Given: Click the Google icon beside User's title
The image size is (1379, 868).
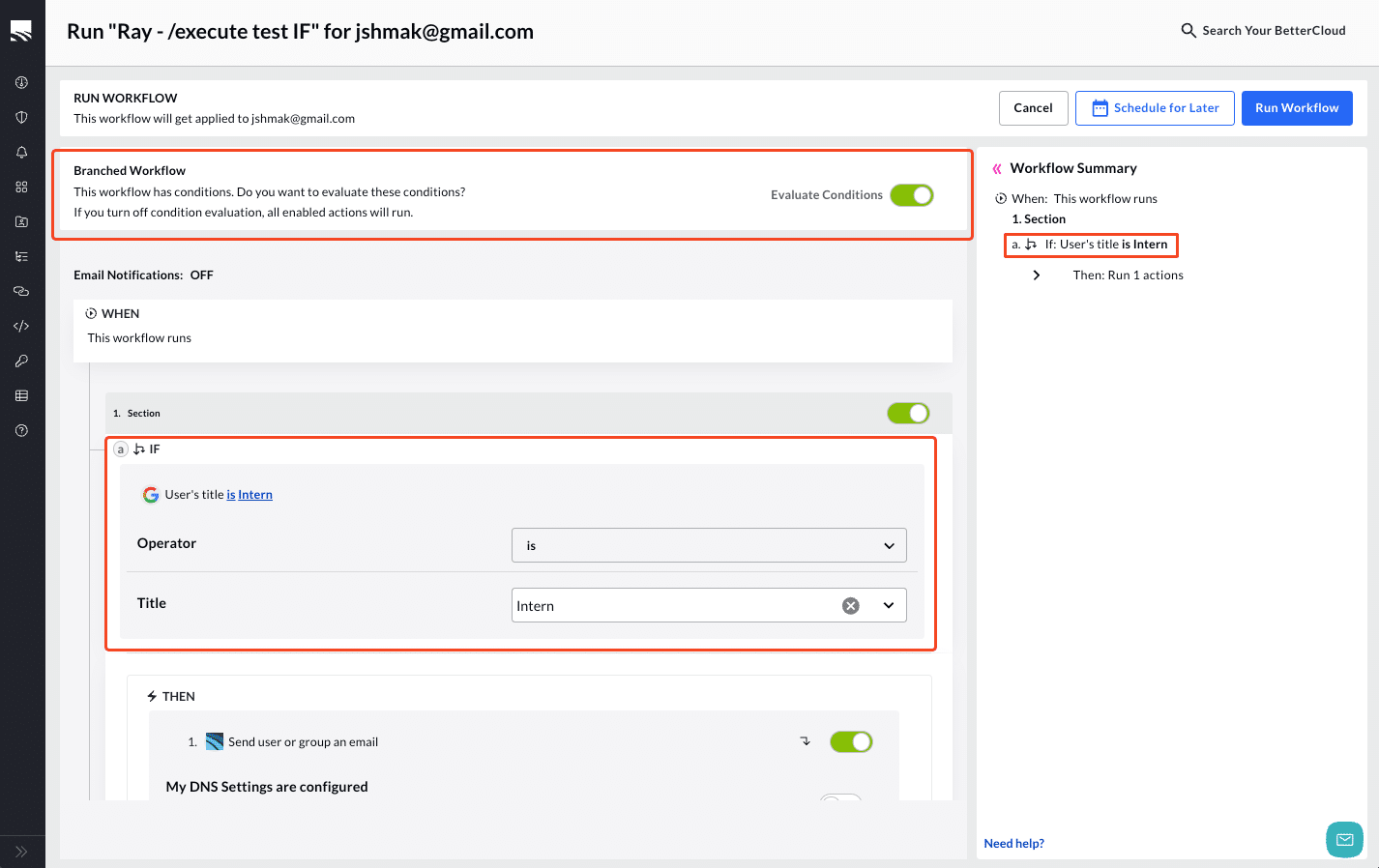Looking at the screenshot, I should [x=151, y=495].
